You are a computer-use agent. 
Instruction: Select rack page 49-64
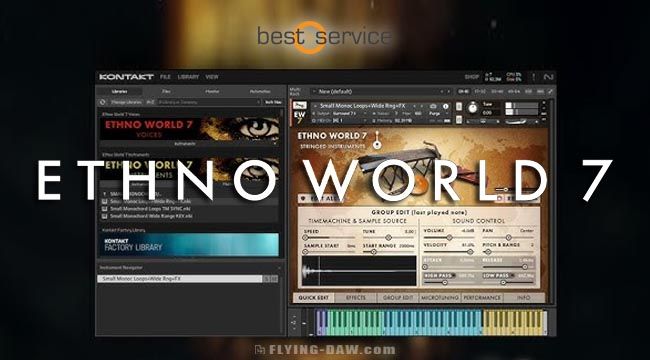(x=514, y=91)
